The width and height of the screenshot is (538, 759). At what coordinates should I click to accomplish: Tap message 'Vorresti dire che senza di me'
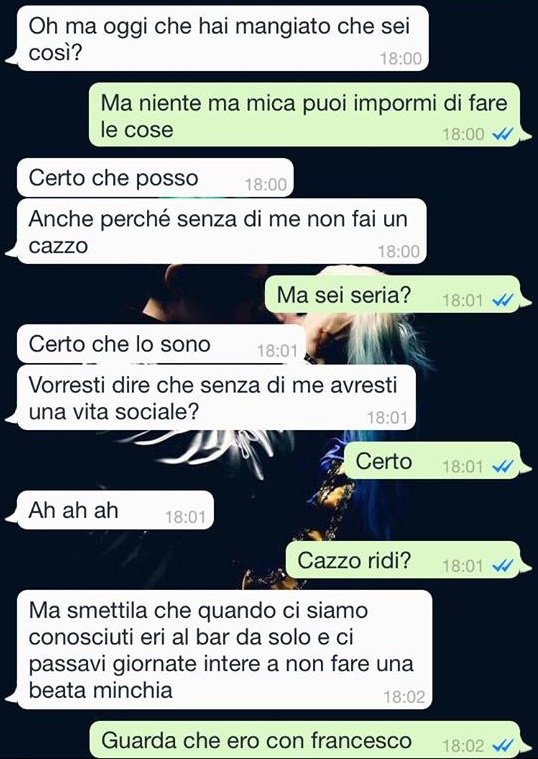[216, 398]
